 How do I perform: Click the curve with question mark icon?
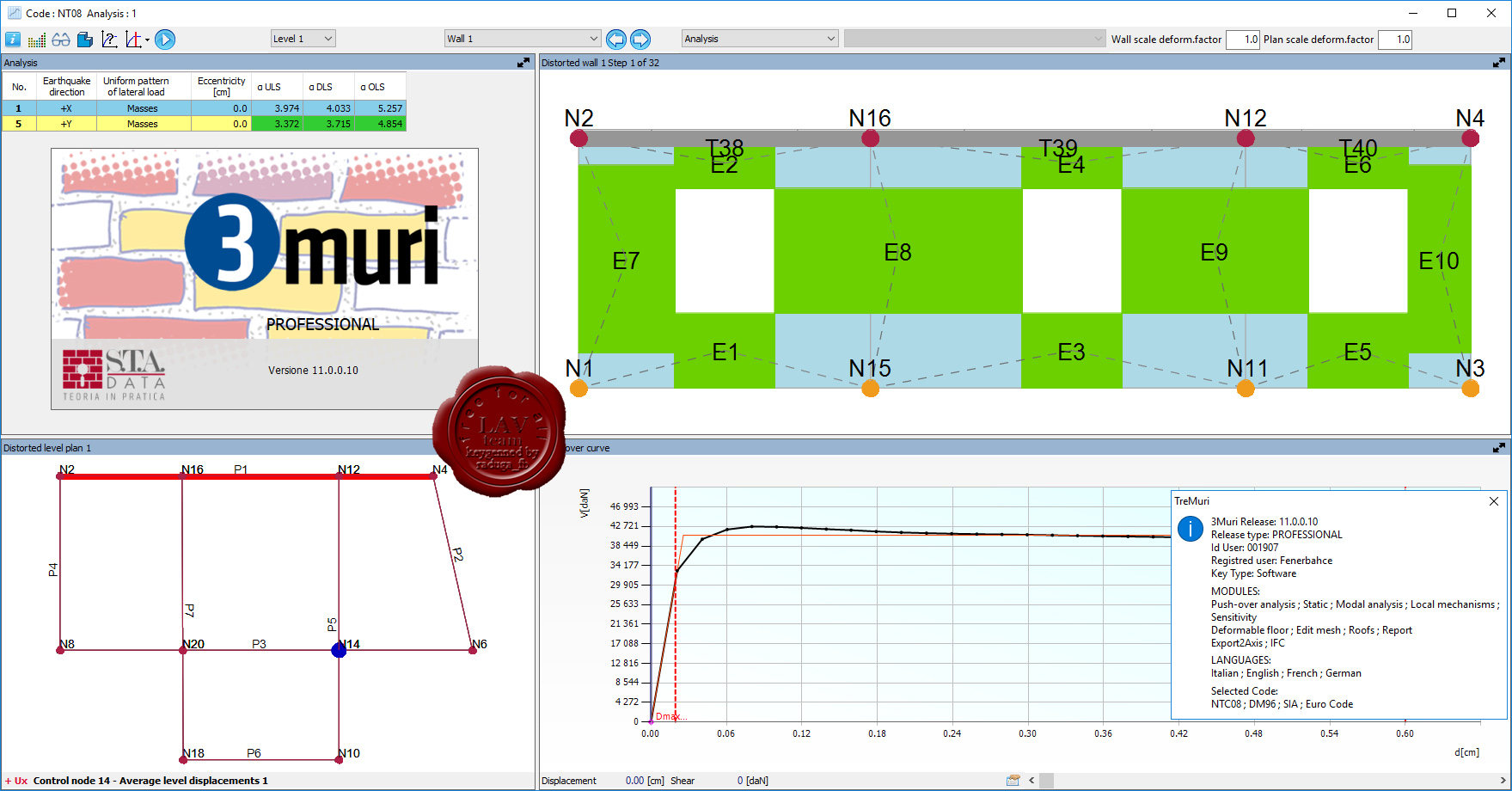pyautogui.click(x=109, y=40)
